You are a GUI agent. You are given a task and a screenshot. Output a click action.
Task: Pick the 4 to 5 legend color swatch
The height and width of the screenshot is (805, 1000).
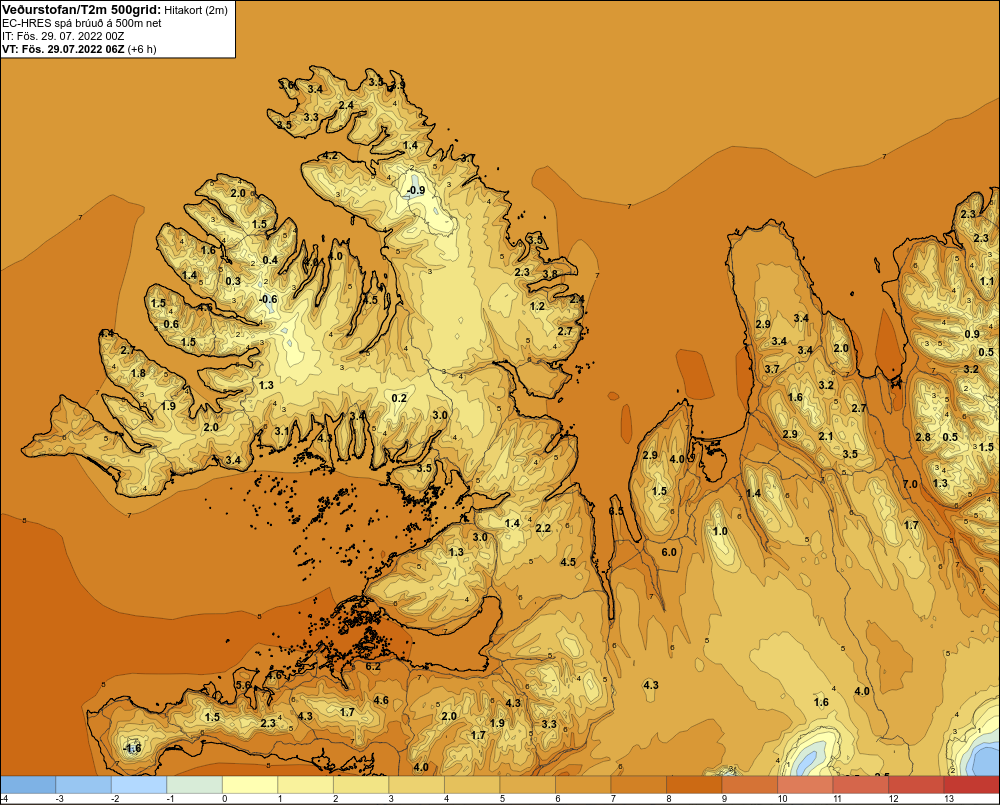[x=472, y=785]
